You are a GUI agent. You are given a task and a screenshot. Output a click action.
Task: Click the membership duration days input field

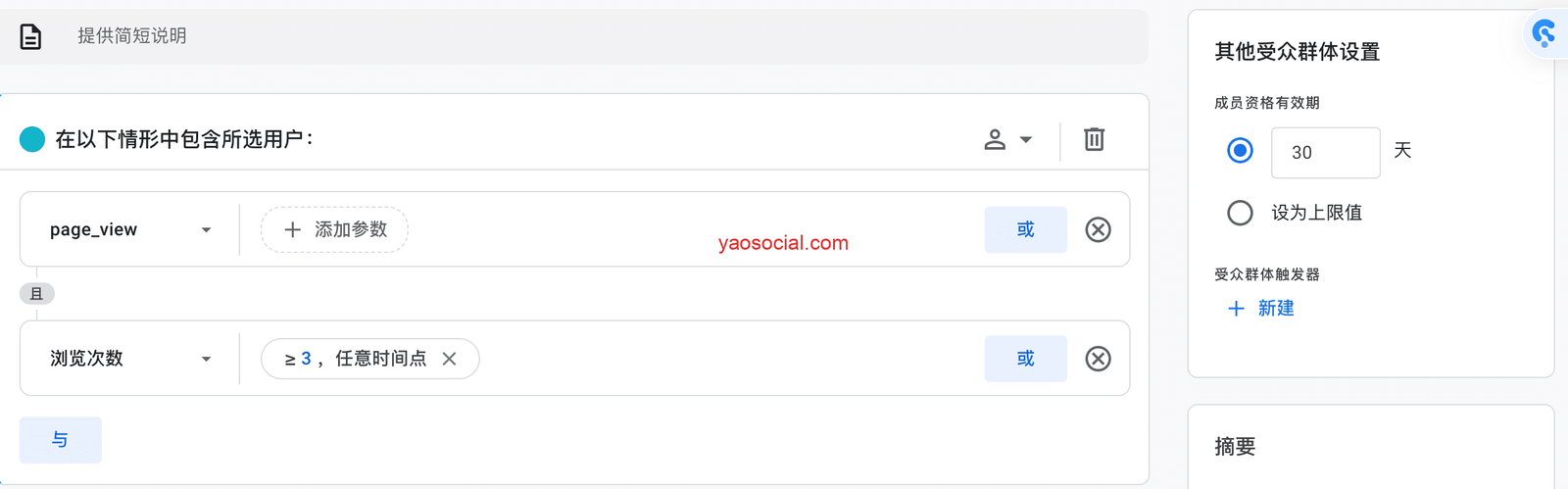pyautogui.click(x=1324, y=153)
